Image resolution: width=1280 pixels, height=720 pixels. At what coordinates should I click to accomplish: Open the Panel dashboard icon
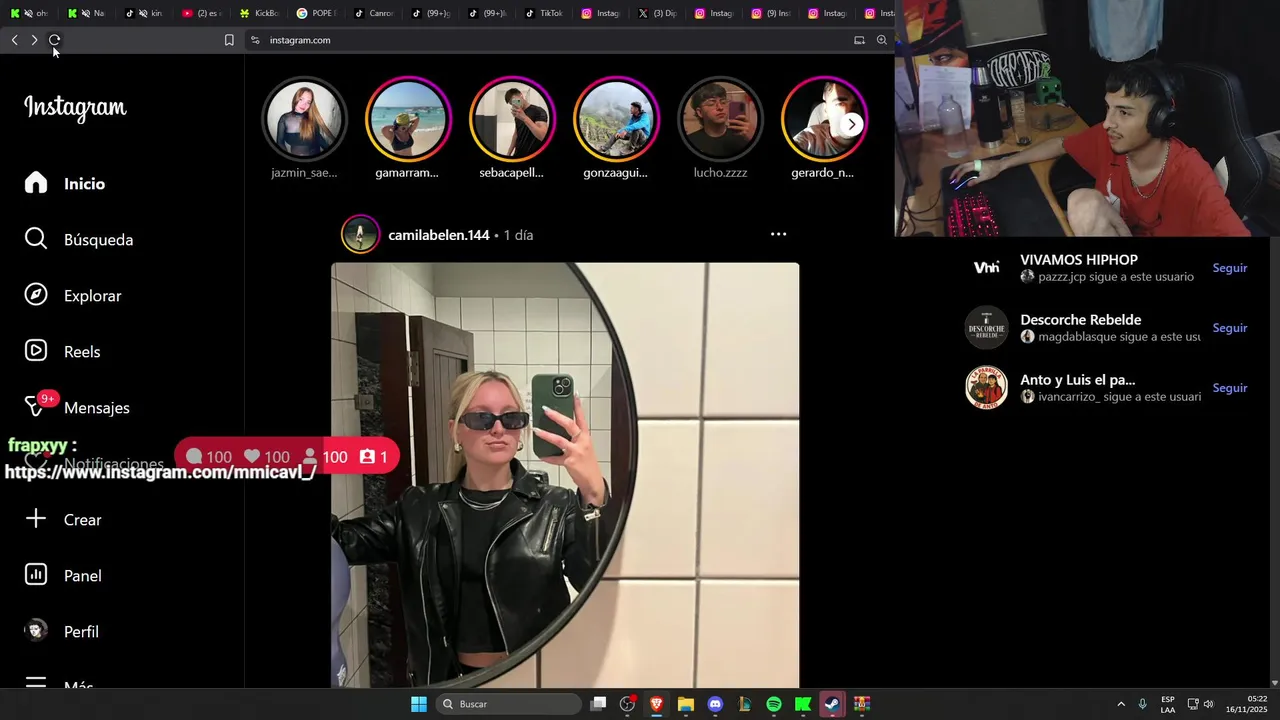click(x=36, y=575)
